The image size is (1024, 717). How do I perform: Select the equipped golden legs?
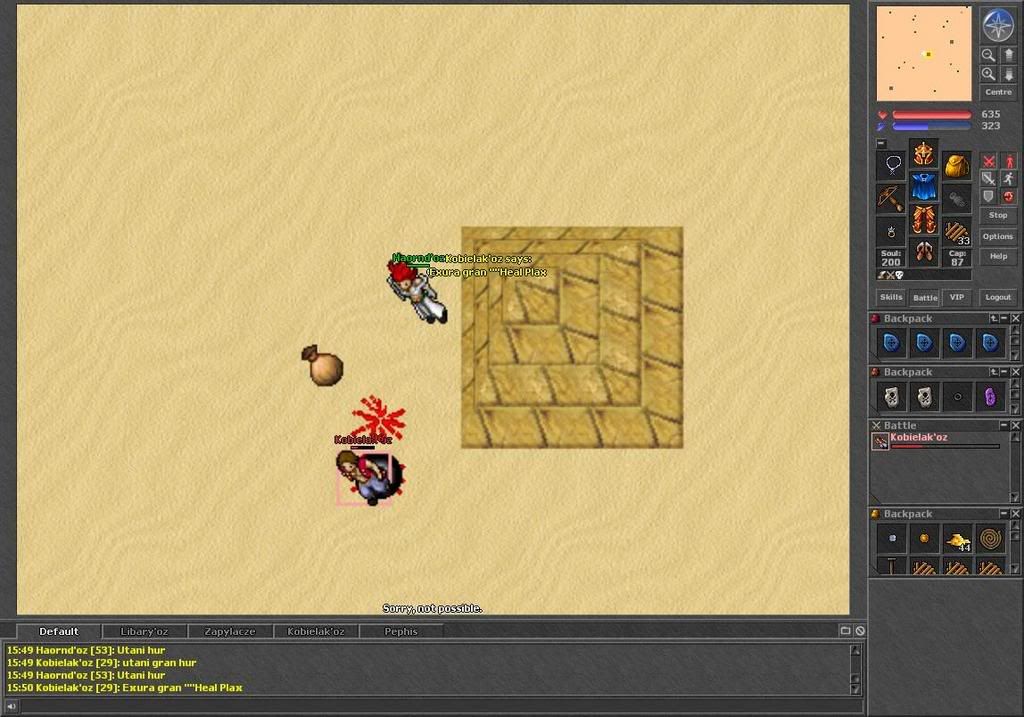(924, 219)
